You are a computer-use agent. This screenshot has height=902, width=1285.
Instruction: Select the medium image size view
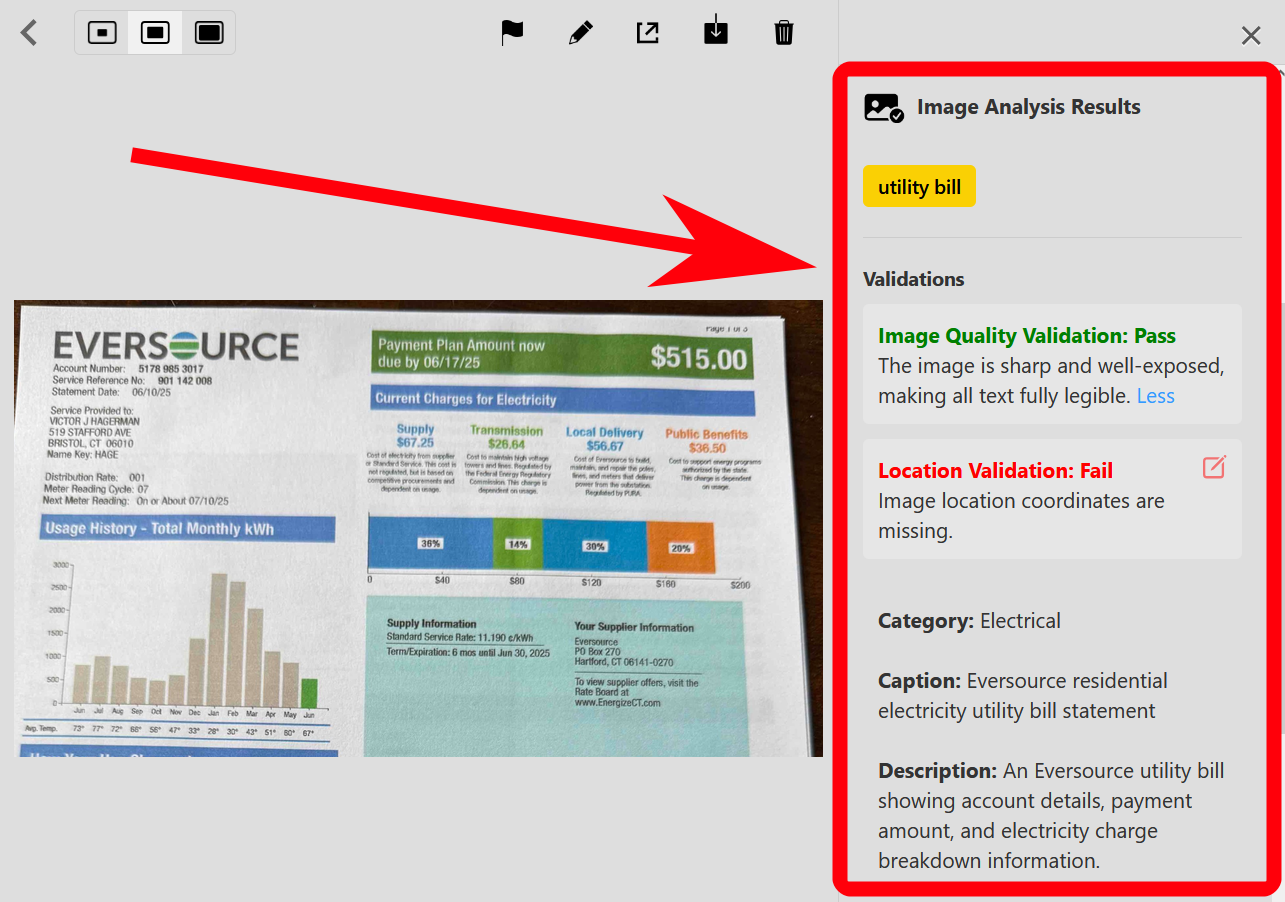(x=155, y=33)
